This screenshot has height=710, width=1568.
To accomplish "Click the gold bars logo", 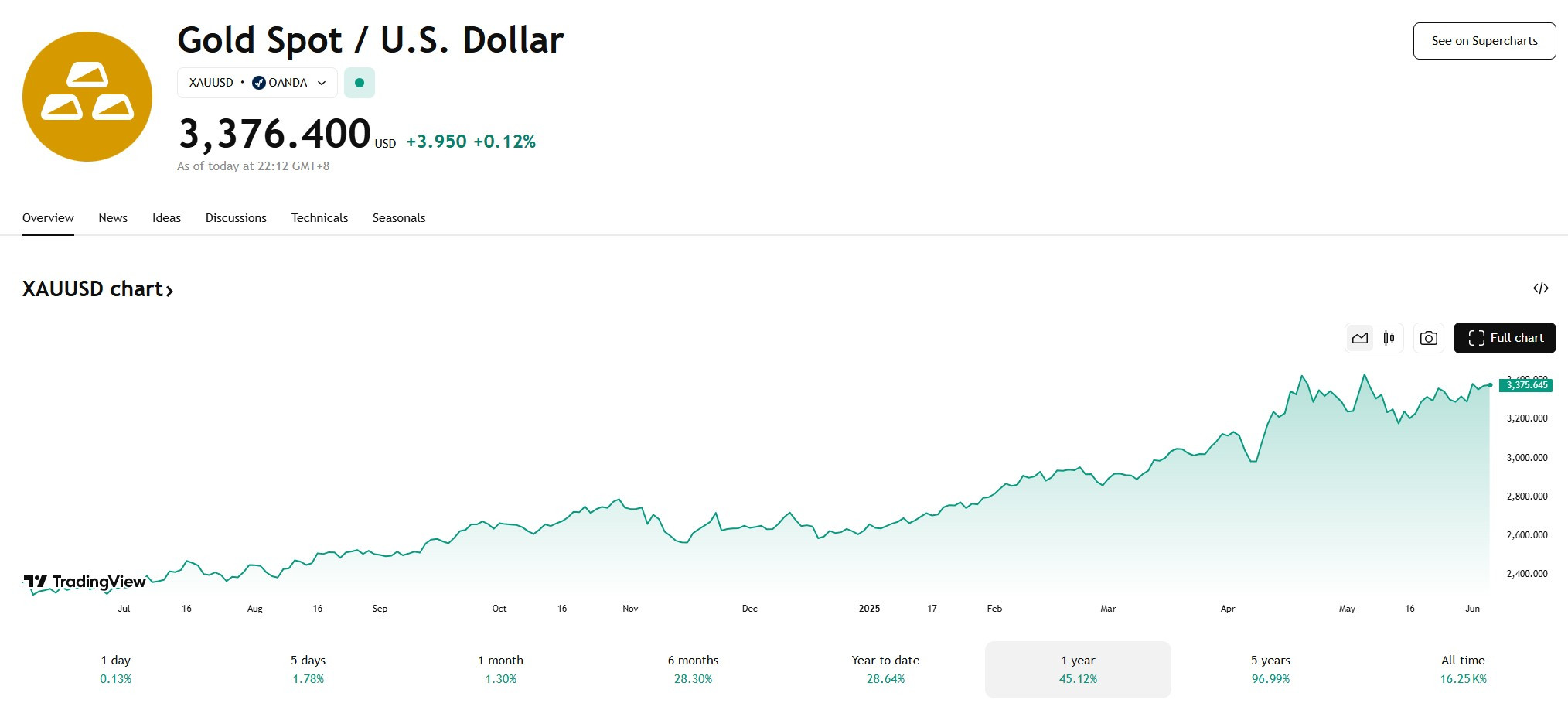I will point(87,97).
